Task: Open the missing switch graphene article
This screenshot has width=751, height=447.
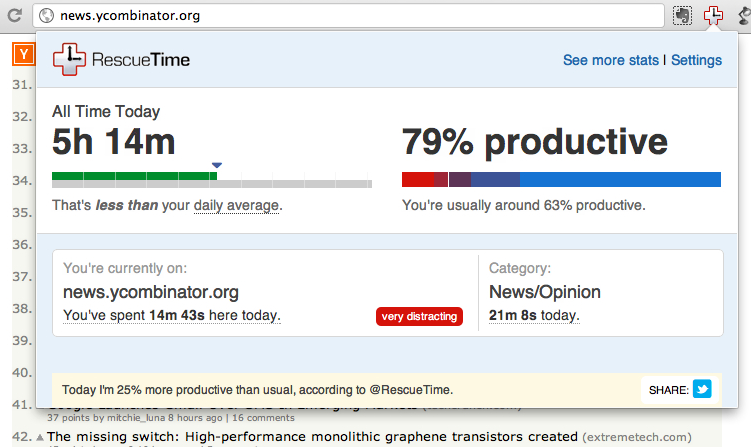Action: tap(312, 437)
